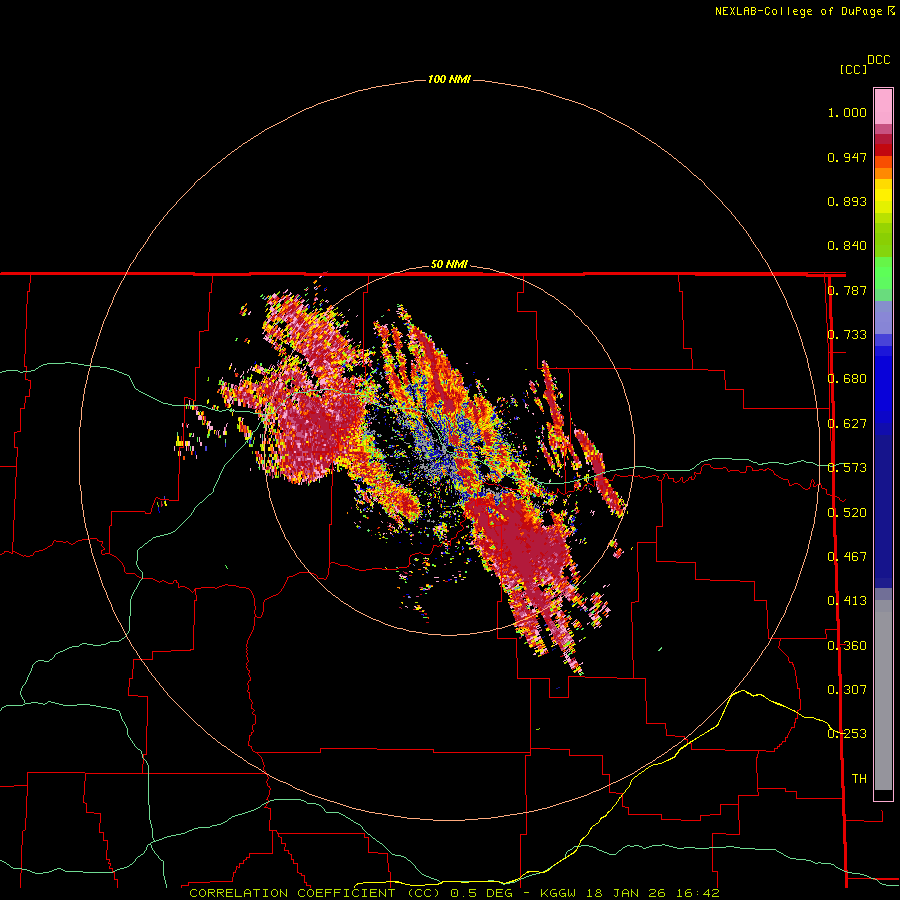Click the 100 NMI range ring label

pyautogui.click(x=449, y=79)
